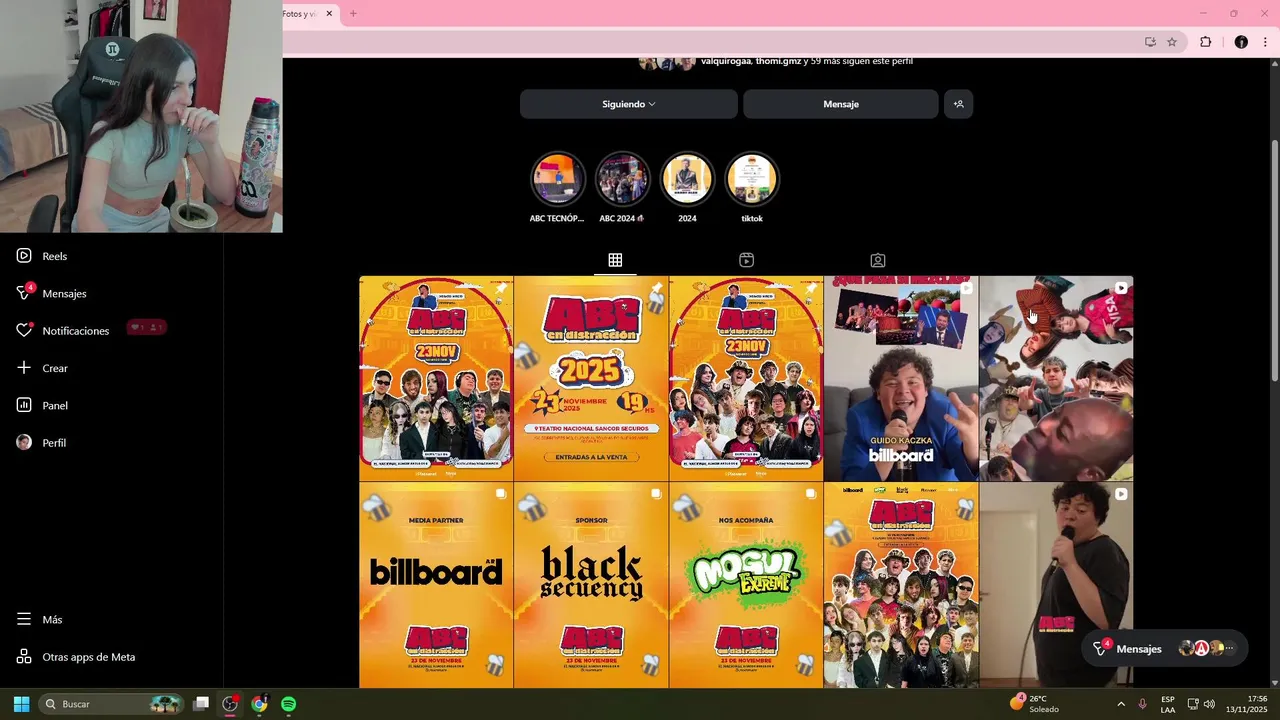Screen dimensions: 1280x720
Task: Open Mensajes in the sidebar
Action: tap(51, 293)
